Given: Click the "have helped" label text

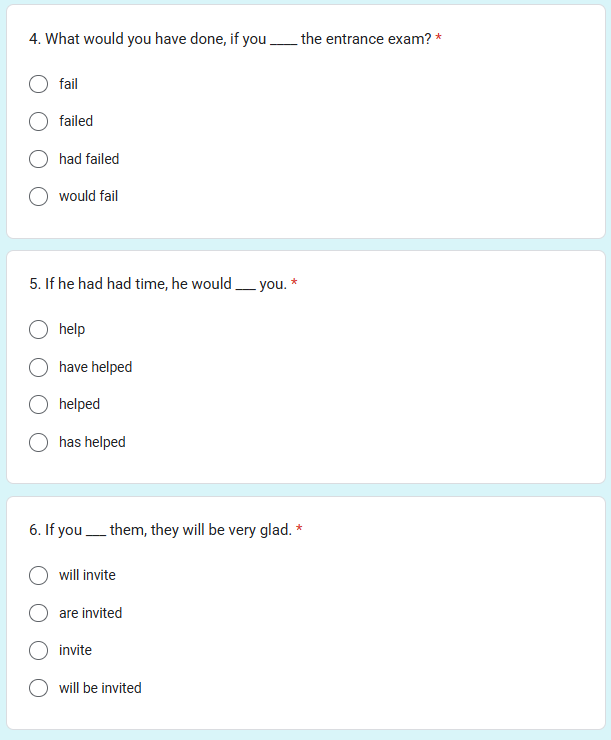Looking at the screenshot, I should (x=95, y=367).
